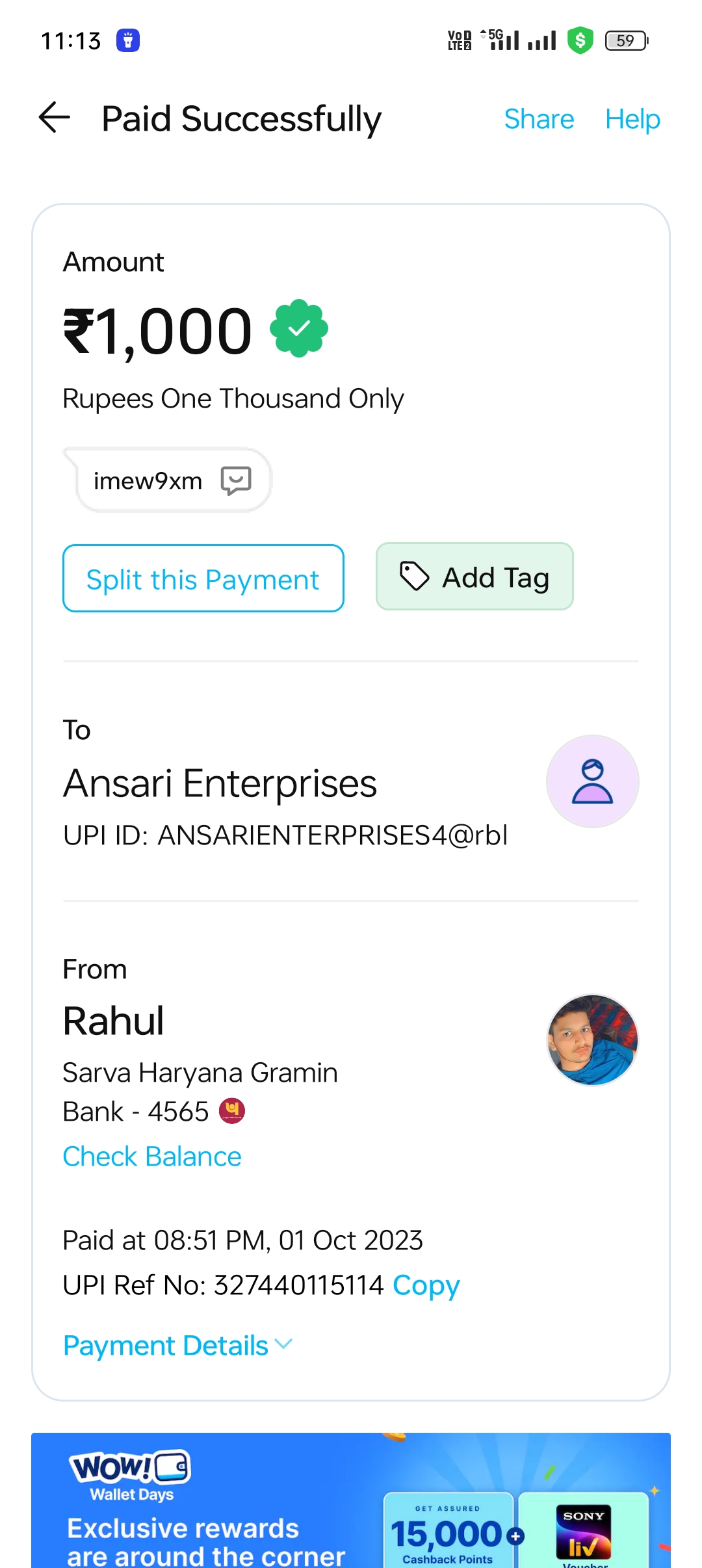Screen dimensions: 702x1568
Task: Tap the battery indicator in the status bar
Action: pyautogui.click(x=626, y=40)
